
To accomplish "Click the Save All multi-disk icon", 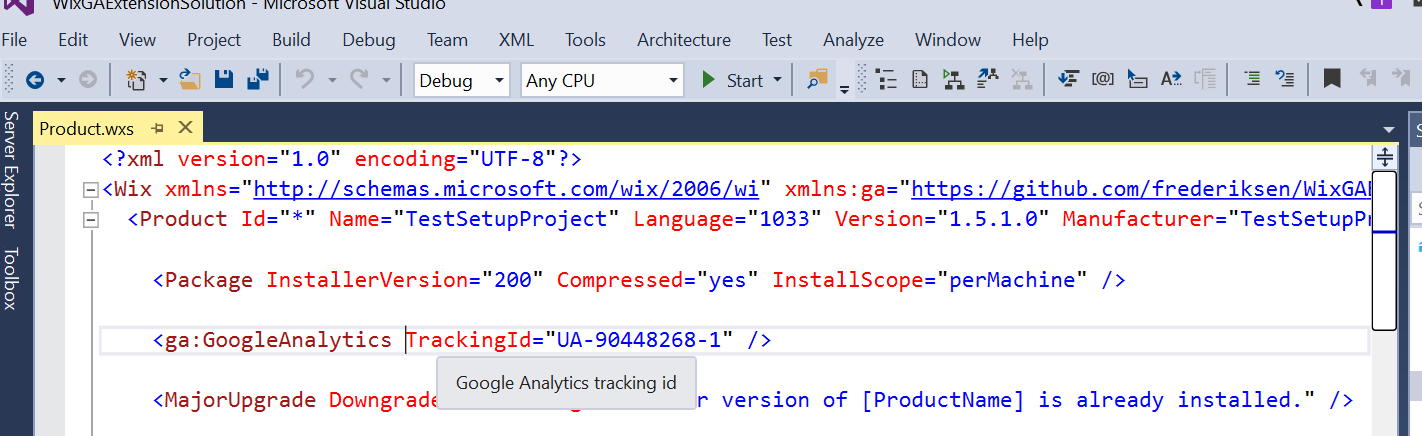I will [259, 80].
